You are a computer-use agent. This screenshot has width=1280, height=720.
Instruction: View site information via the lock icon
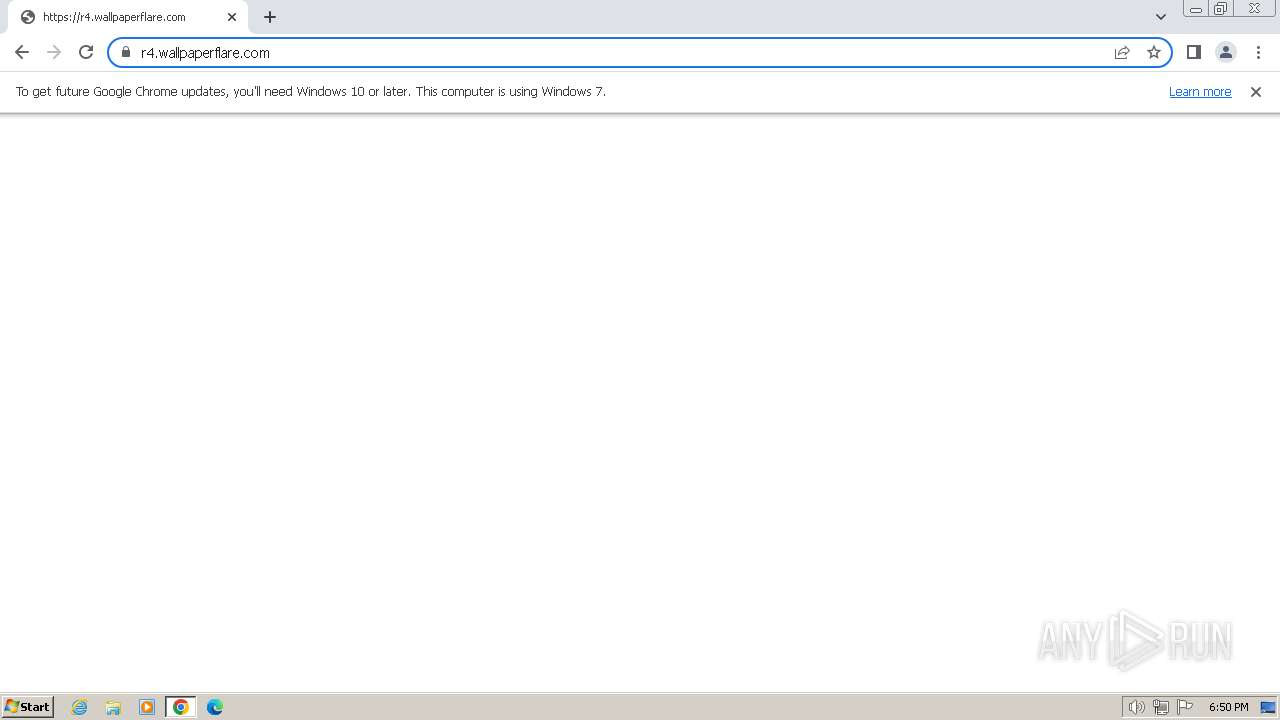pyautogui.click(x=126, y=52)
